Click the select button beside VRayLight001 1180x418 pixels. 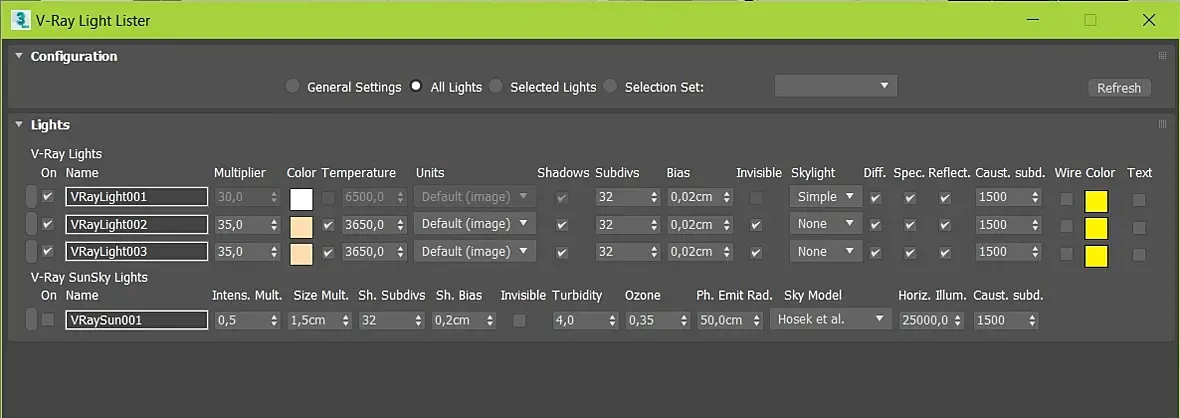click(31, 197)
